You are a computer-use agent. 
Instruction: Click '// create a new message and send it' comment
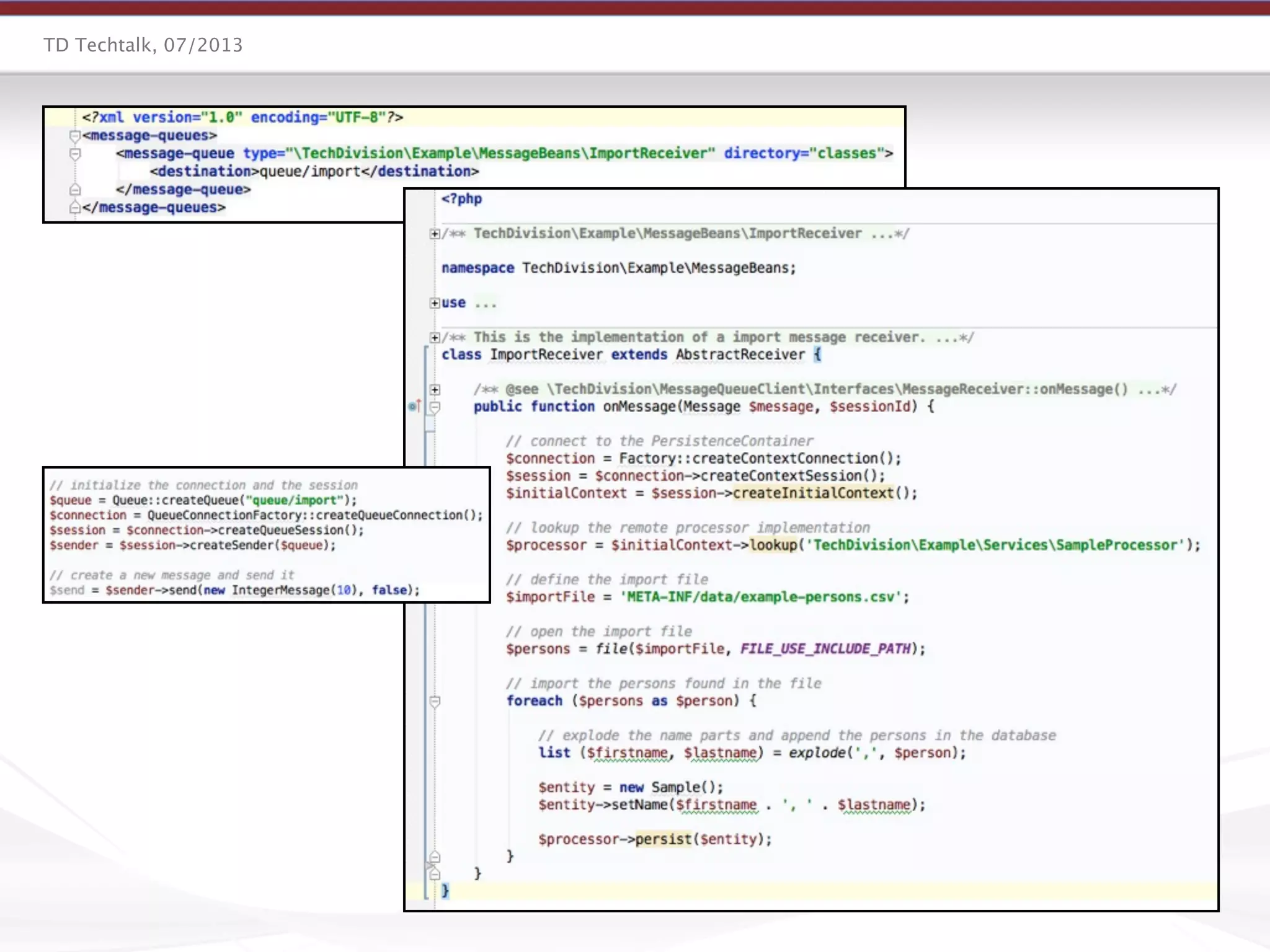tap(172, 575)
